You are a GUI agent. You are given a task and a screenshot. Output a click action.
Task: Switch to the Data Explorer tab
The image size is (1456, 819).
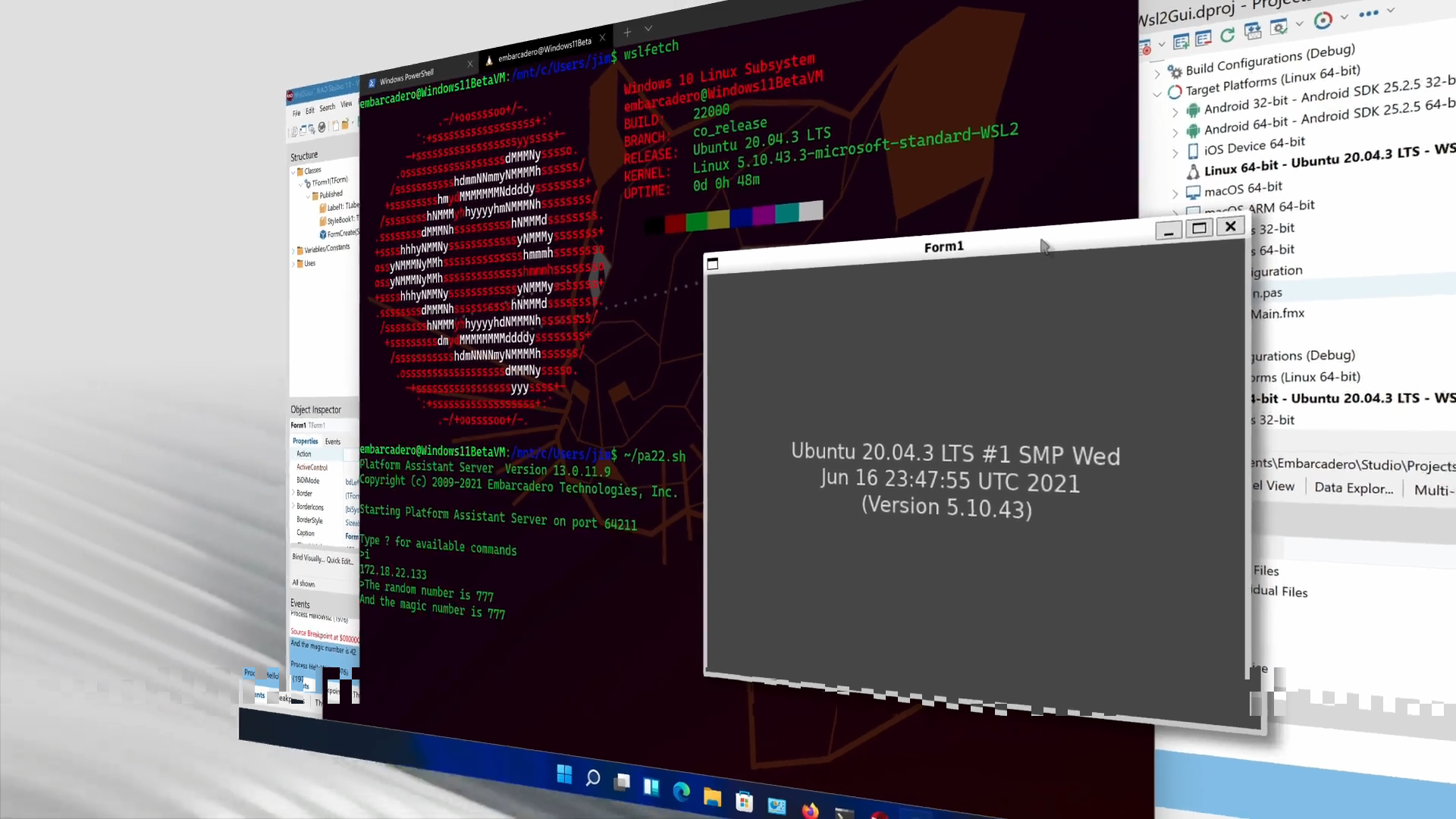click(1354, 488)
